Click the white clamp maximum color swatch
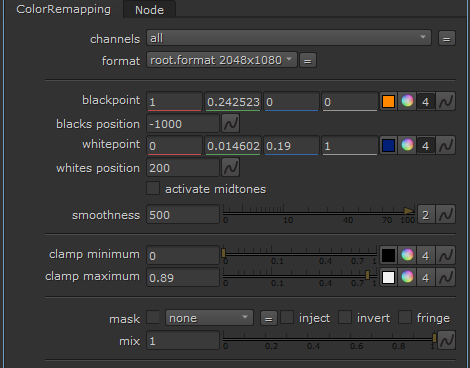470x368 pixels. coord(388,277)
